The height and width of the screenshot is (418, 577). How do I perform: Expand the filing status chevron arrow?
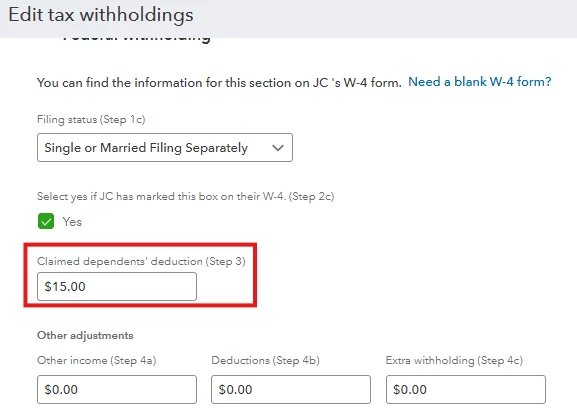(x=278, y=148)
